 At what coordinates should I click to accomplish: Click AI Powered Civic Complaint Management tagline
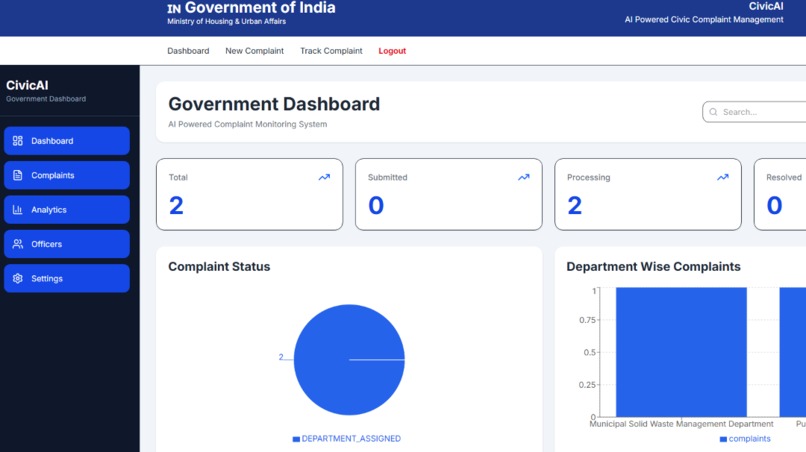[x=704, y=20]
